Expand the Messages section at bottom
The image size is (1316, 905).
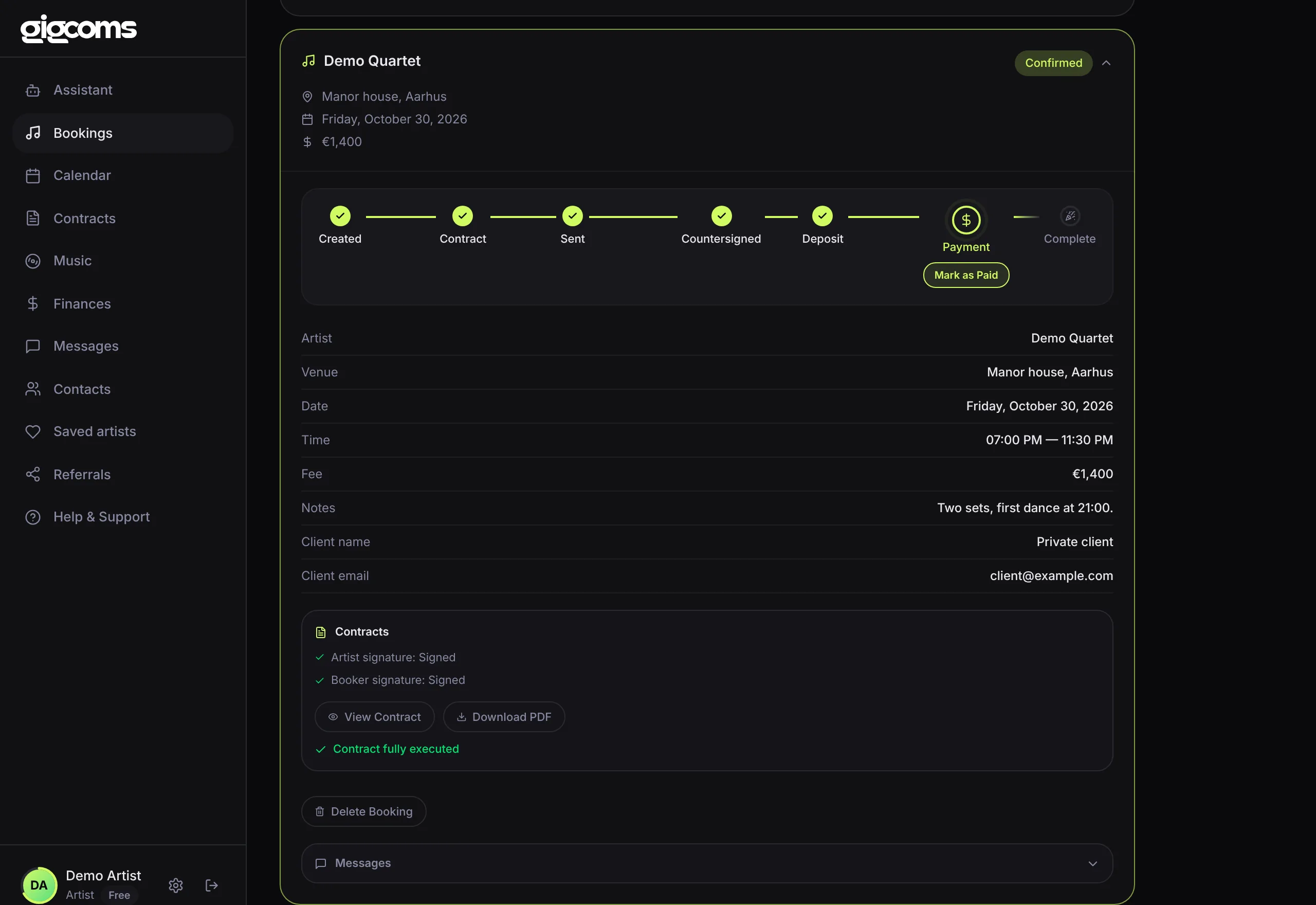click(707, 863)
